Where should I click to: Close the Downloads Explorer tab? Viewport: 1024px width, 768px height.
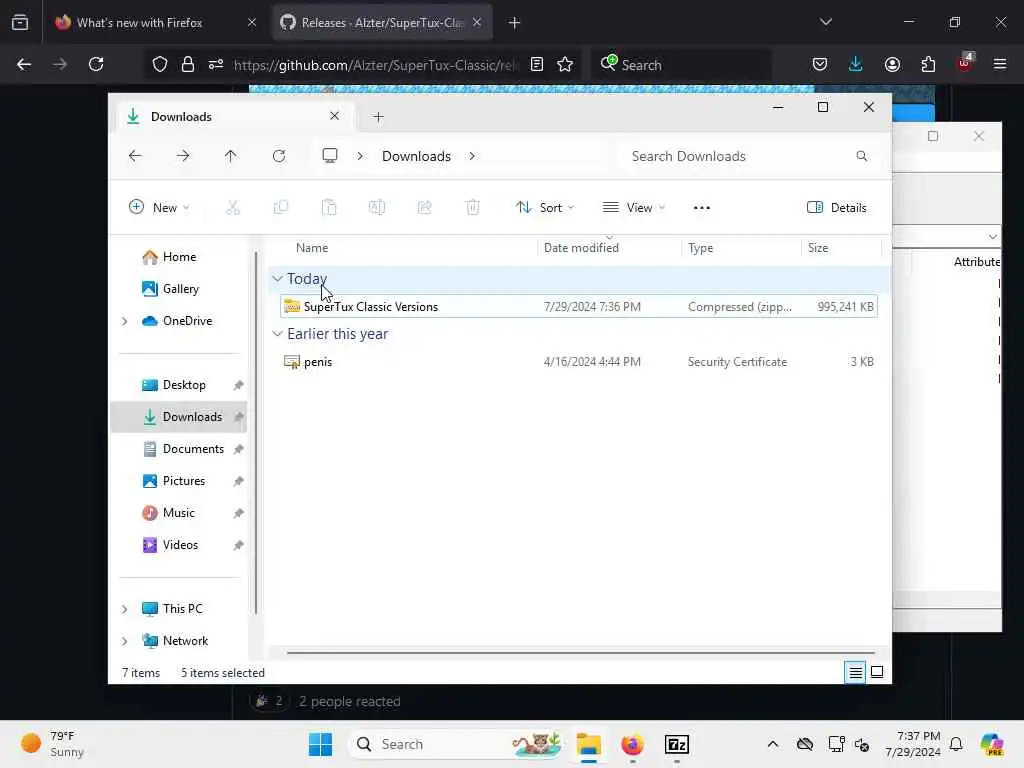coord(334,116)
